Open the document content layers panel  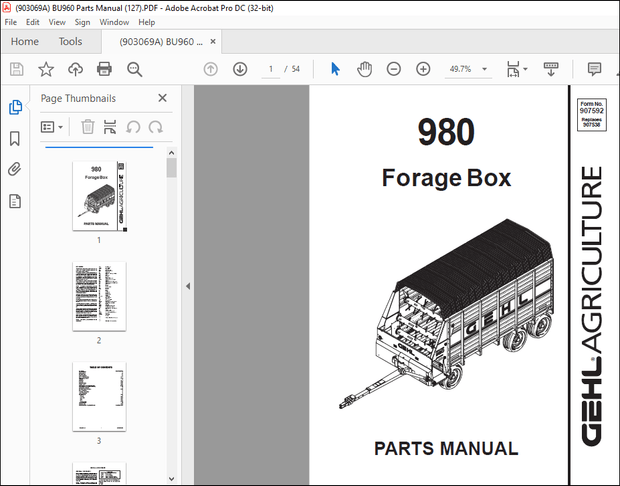click(x=15, y=201)
